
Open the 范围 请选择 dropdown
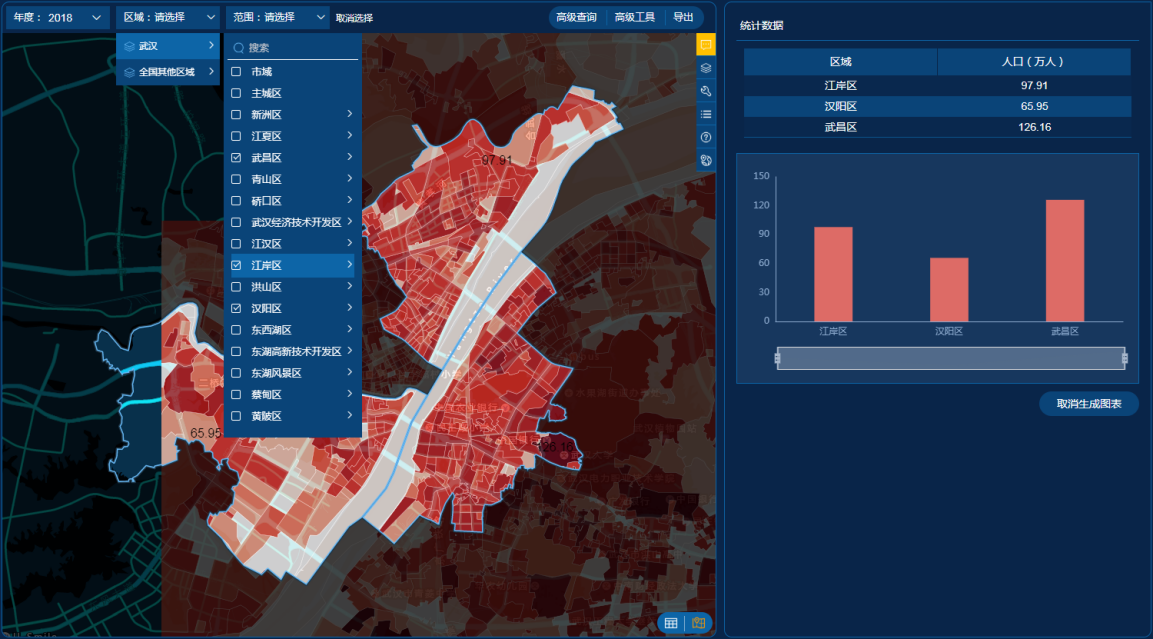tap(278, 17)
